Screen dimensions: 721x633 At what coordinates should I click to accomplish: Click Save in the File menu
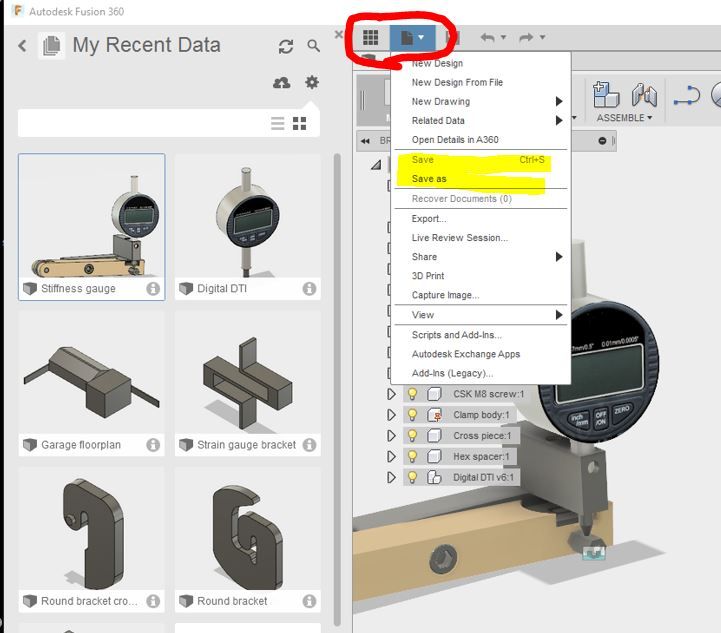(x=481, y=160)
